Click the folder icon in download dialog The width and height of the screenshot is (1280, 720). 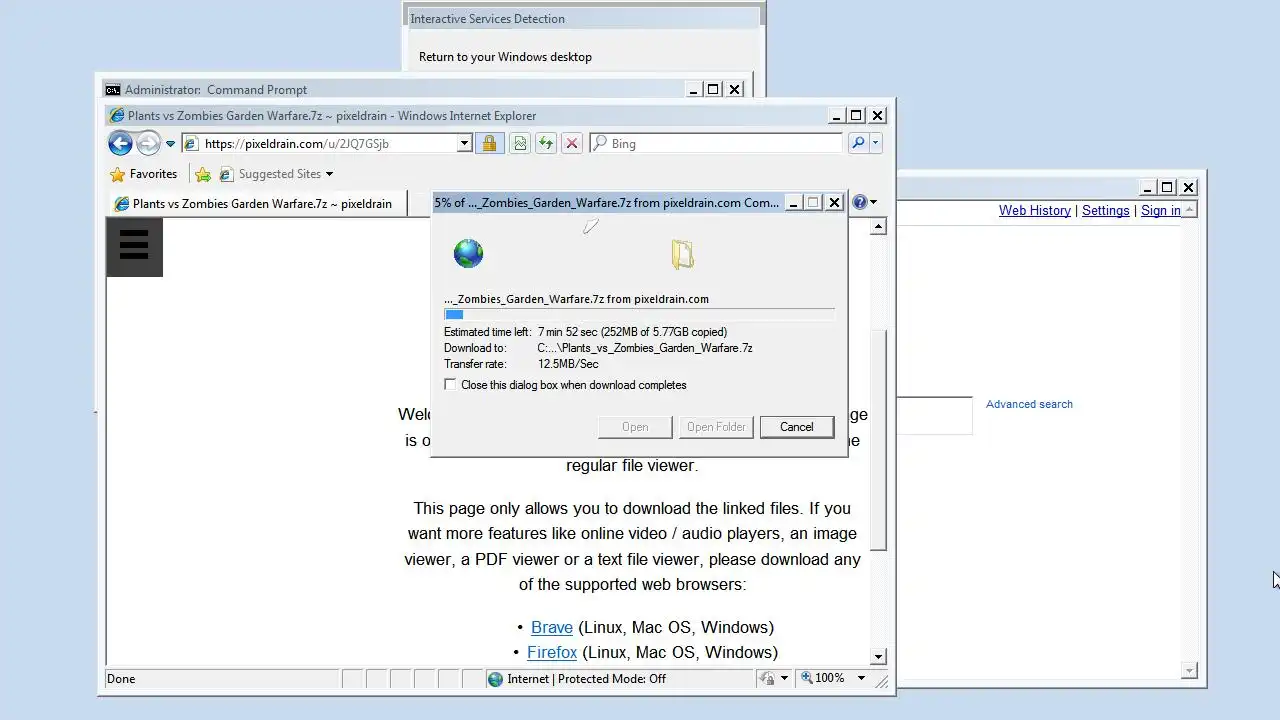pos(683,254)
